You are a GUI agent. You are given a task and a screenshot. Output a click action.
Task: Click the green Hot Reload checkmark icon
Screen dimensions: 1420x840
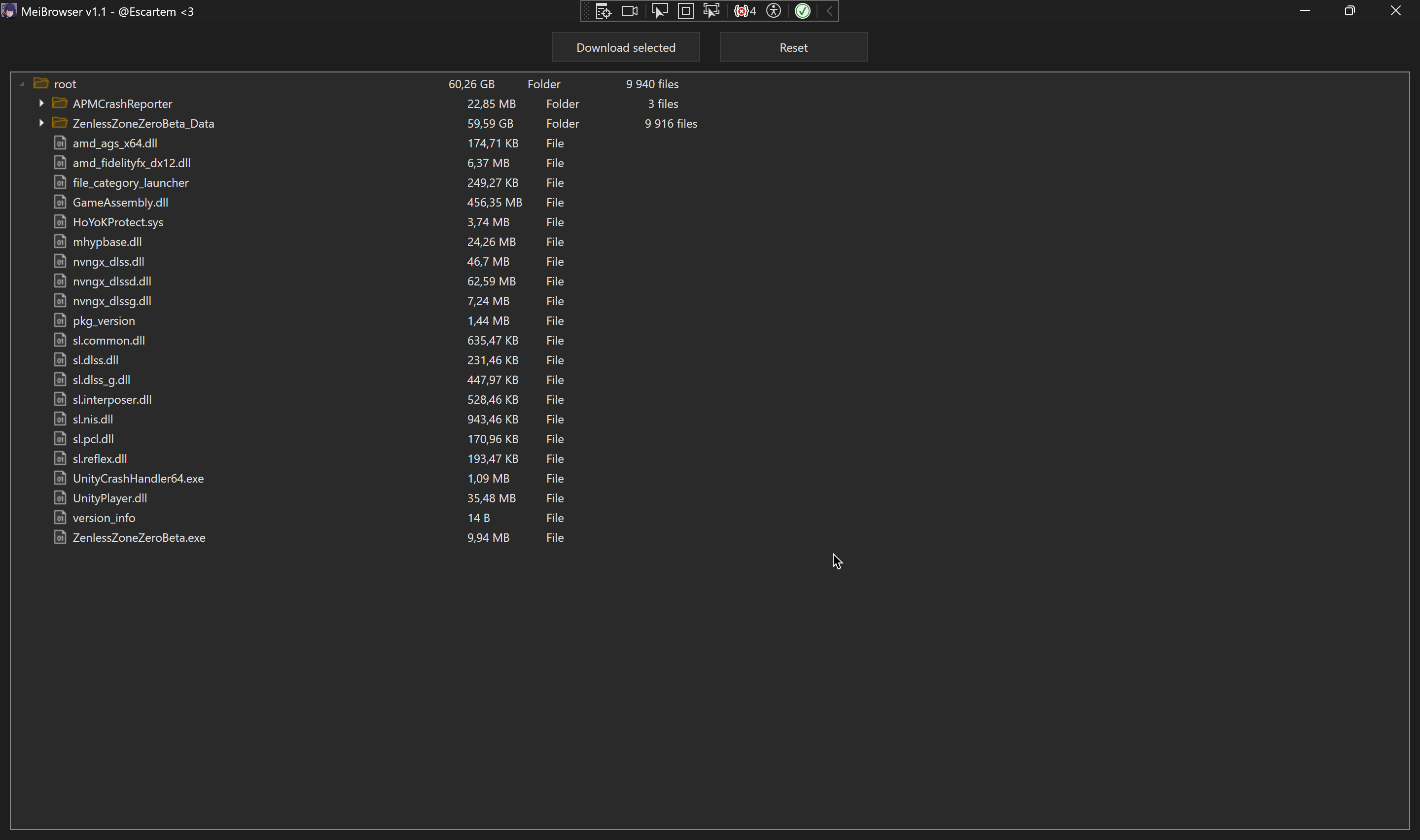pyautogui.click(x=803, y=11)
